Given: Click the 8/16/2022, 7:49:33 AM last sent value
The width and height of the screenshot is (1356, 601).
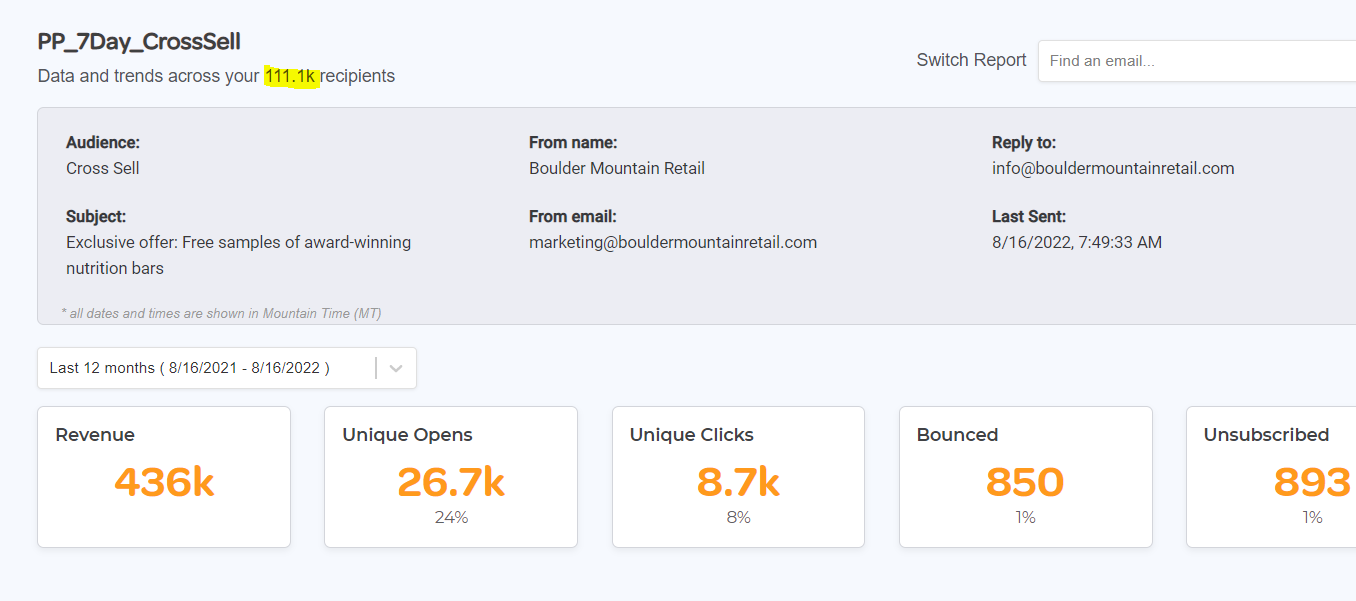Looking at the screenshot, I should pos(1077,242).
